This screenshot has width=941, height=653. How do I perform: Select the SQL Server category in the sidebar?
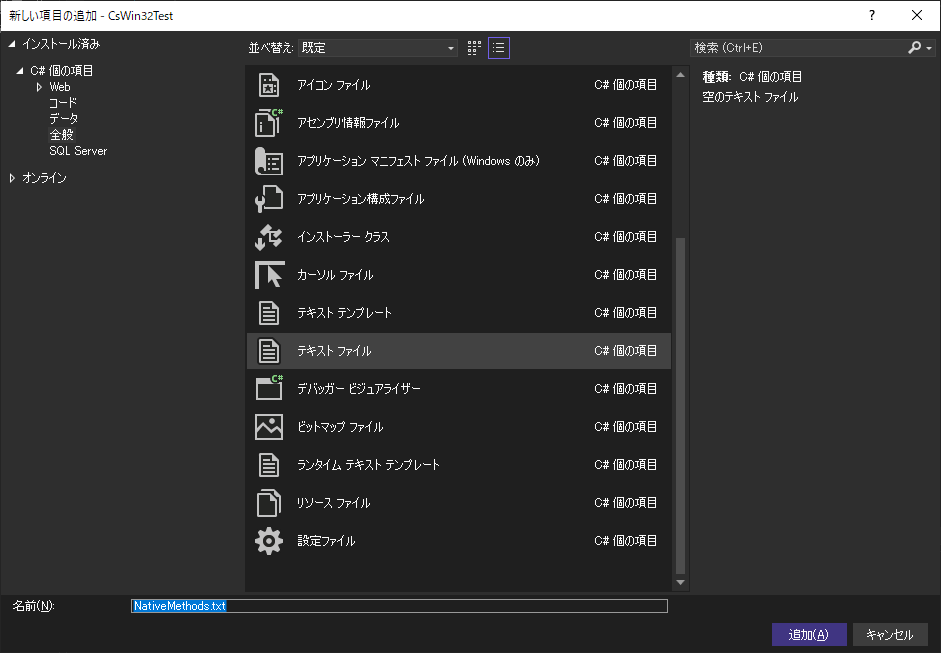(77, 150)
